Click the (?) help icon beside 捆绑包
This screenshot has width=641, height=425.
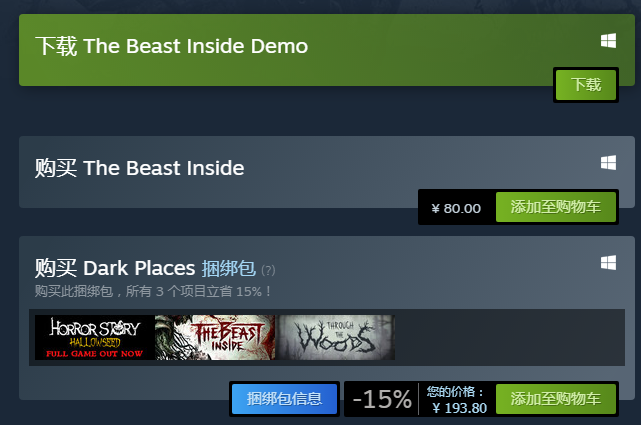268,270
